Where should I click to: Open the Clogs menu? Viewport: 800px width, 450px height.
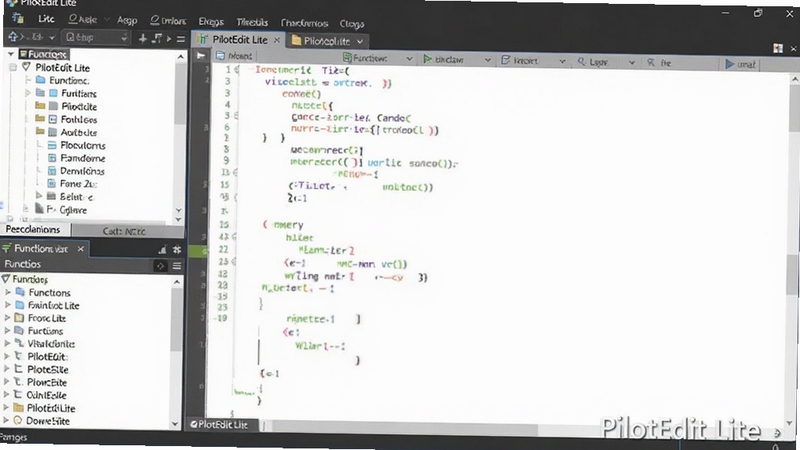pos(352,23)
